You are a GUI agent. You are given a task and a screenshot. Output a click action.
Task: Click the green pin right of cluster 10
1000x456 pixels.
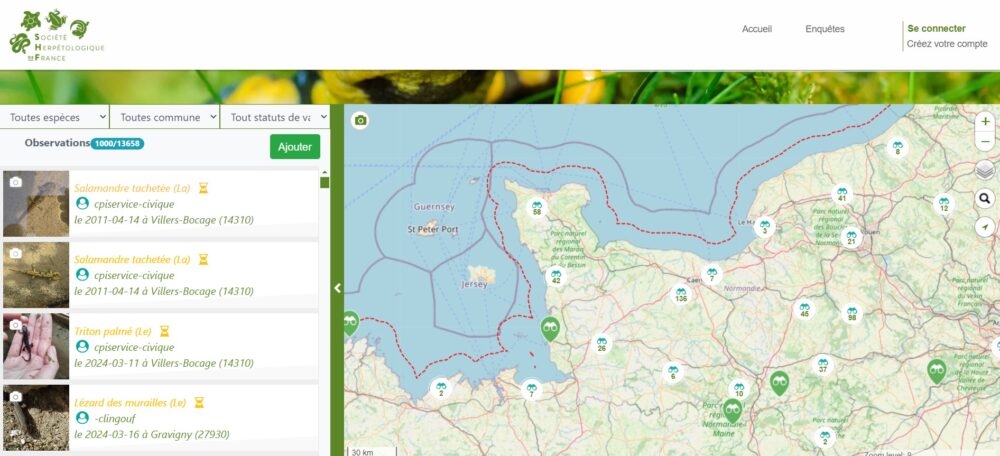(x=779, y=383)
